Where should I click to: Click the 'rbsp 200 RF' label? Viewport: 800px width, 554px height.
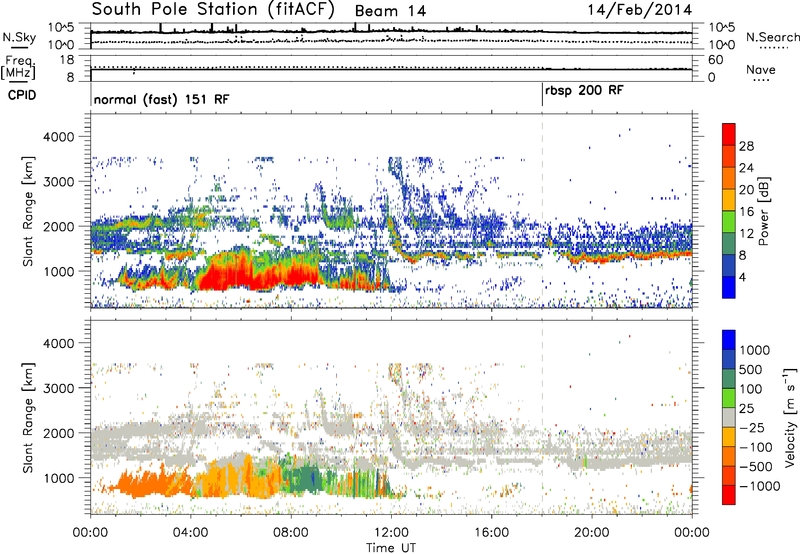point(584,91)
